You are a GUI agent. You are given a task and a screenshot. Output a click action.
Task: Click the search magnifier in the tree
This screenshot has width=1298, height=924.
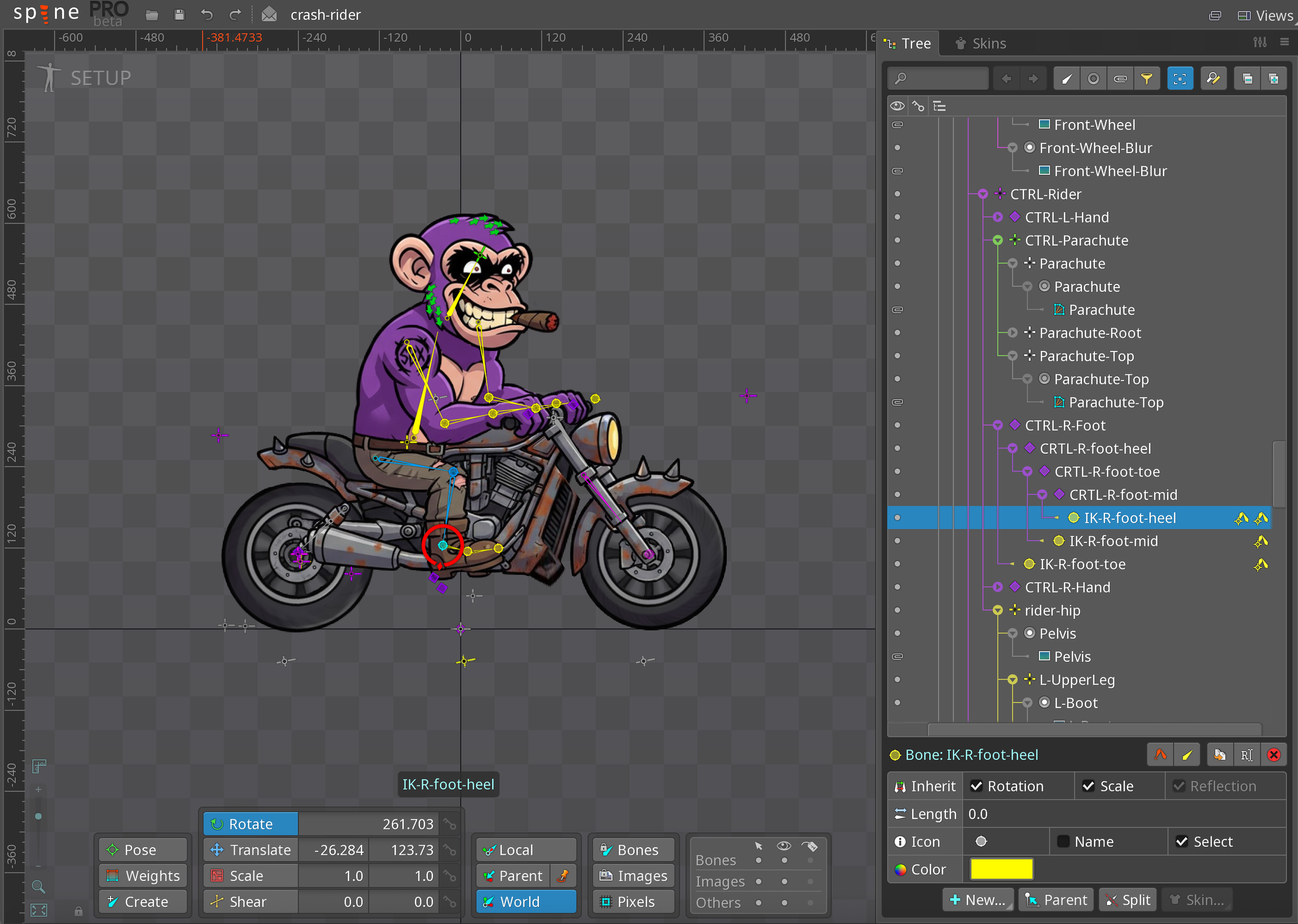point(901,78)
